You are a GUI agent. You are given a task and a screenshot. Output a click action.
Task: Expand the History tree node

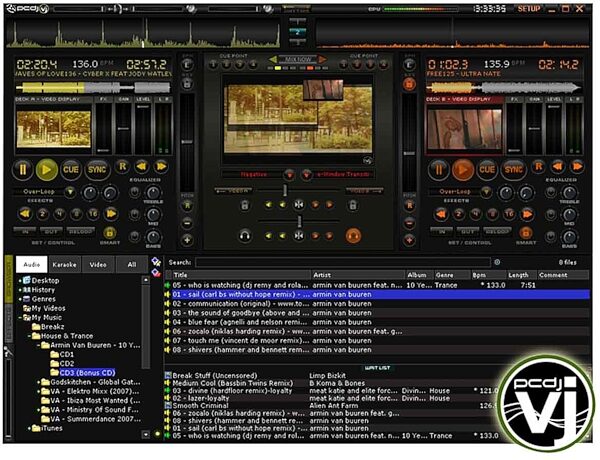point(20,290)
